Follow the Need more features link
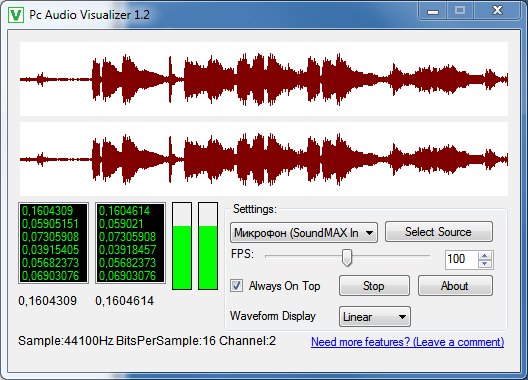 407,342
